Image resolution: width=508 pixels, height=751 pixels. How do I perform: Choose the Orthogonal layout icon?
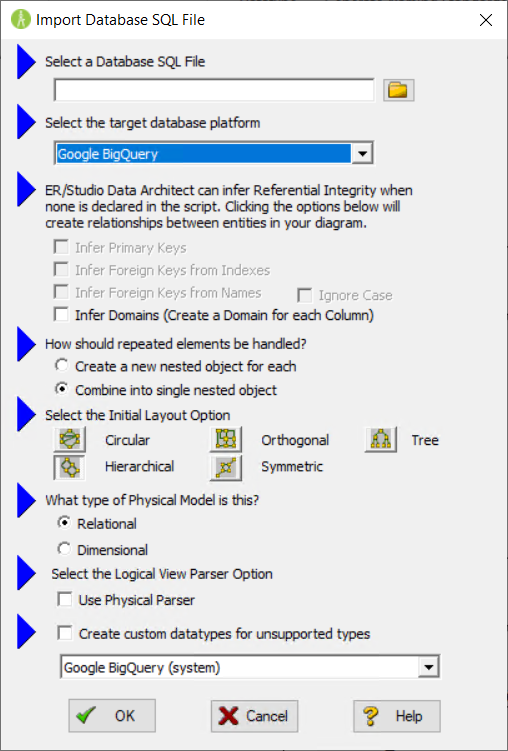click(x=226, y=440)
